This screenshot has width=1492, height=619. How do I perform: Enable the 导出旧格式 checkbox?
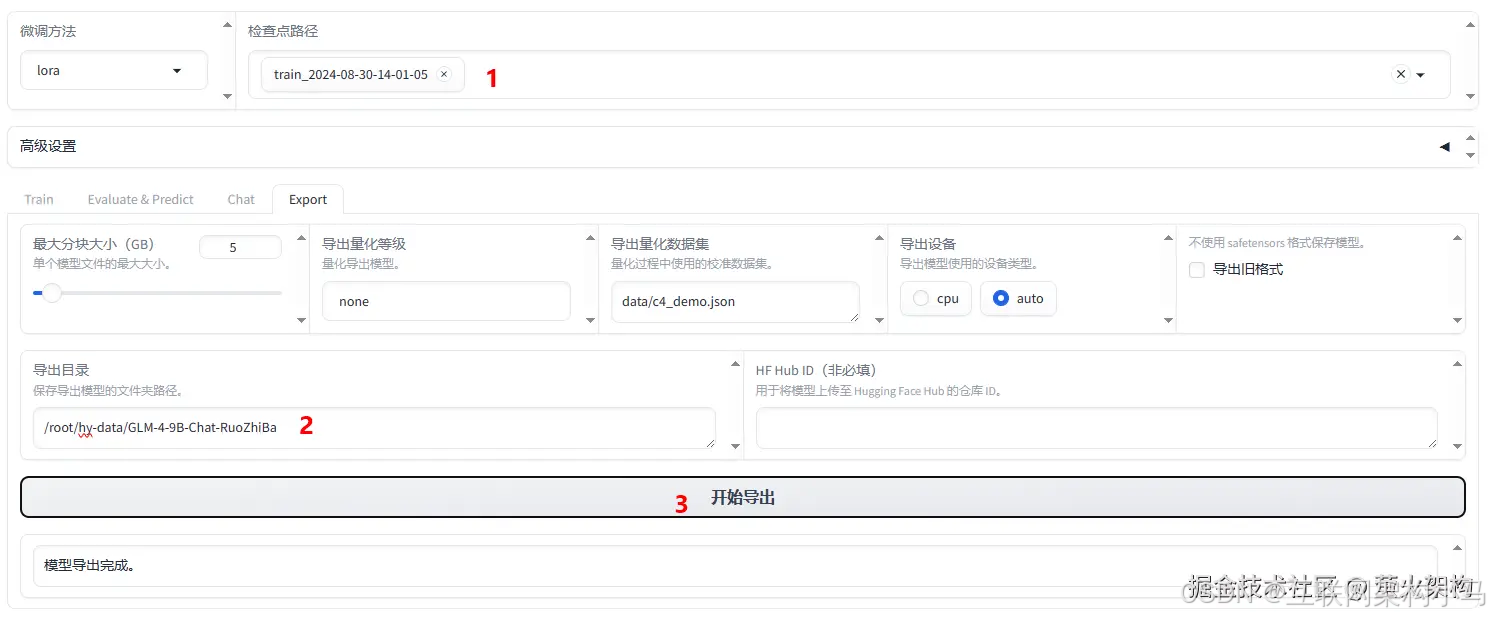point(1196,269)
